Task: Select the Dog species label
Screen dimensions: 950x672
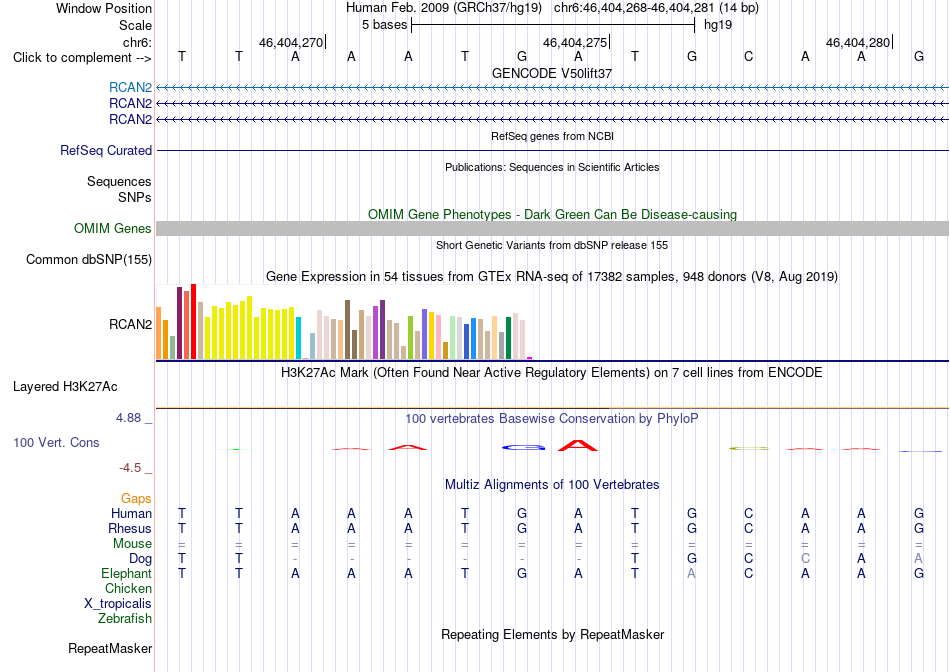Action: [x=141, y=559]
